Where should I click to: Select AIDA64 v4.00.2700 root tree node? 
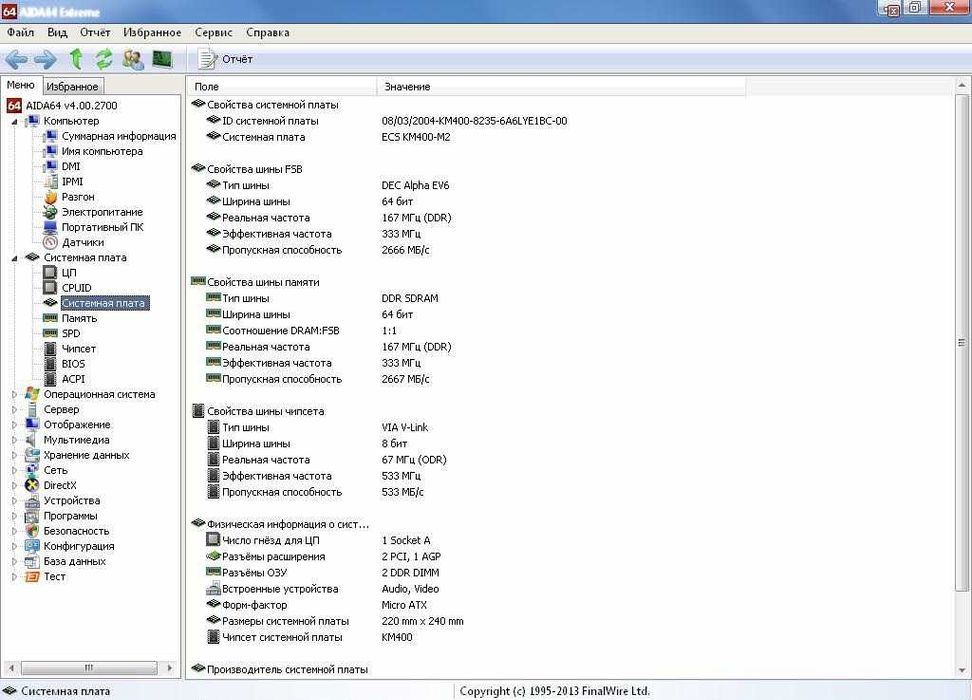pyautogui.click(x=71, y=105)
